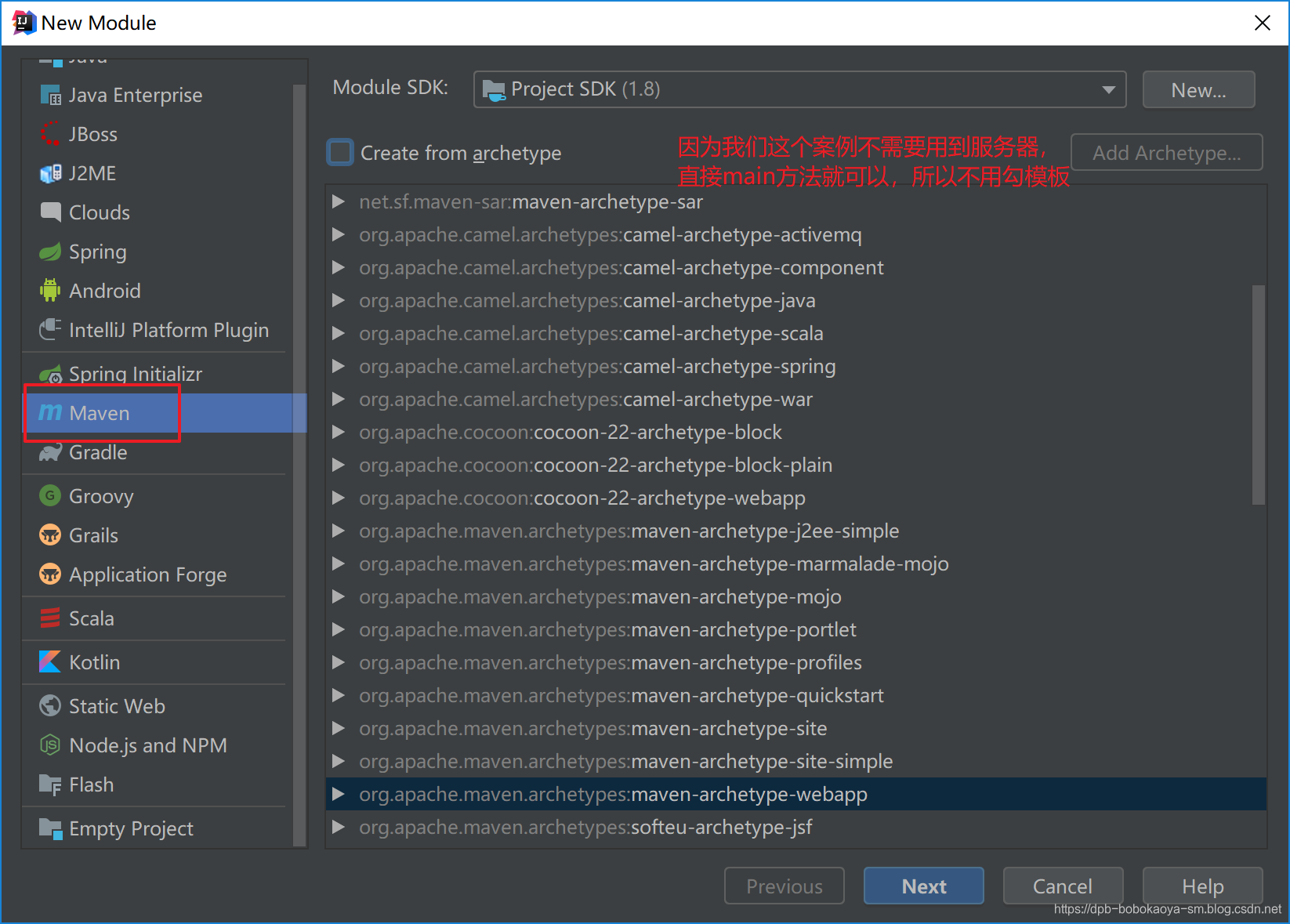Click the Groovy green G icon
Screen dimensions: 1290x924
point(50,496)
